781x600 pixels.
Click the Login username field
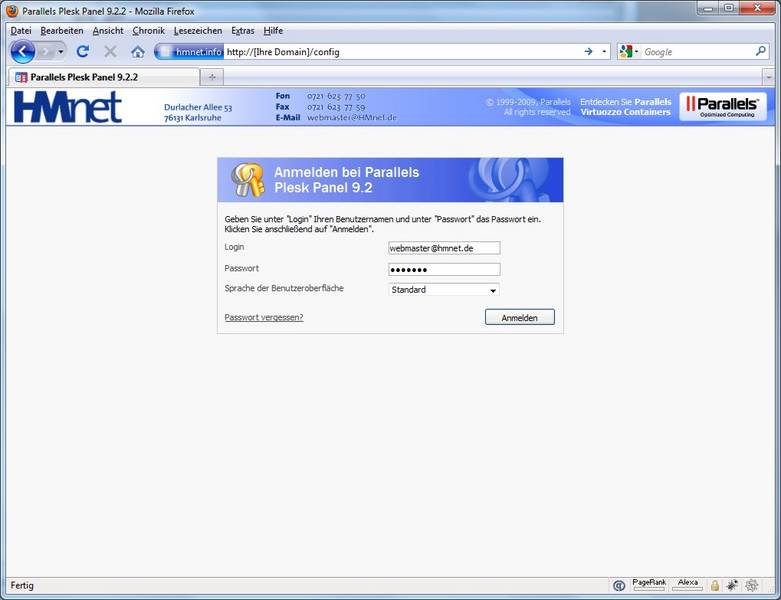[444, 248]
